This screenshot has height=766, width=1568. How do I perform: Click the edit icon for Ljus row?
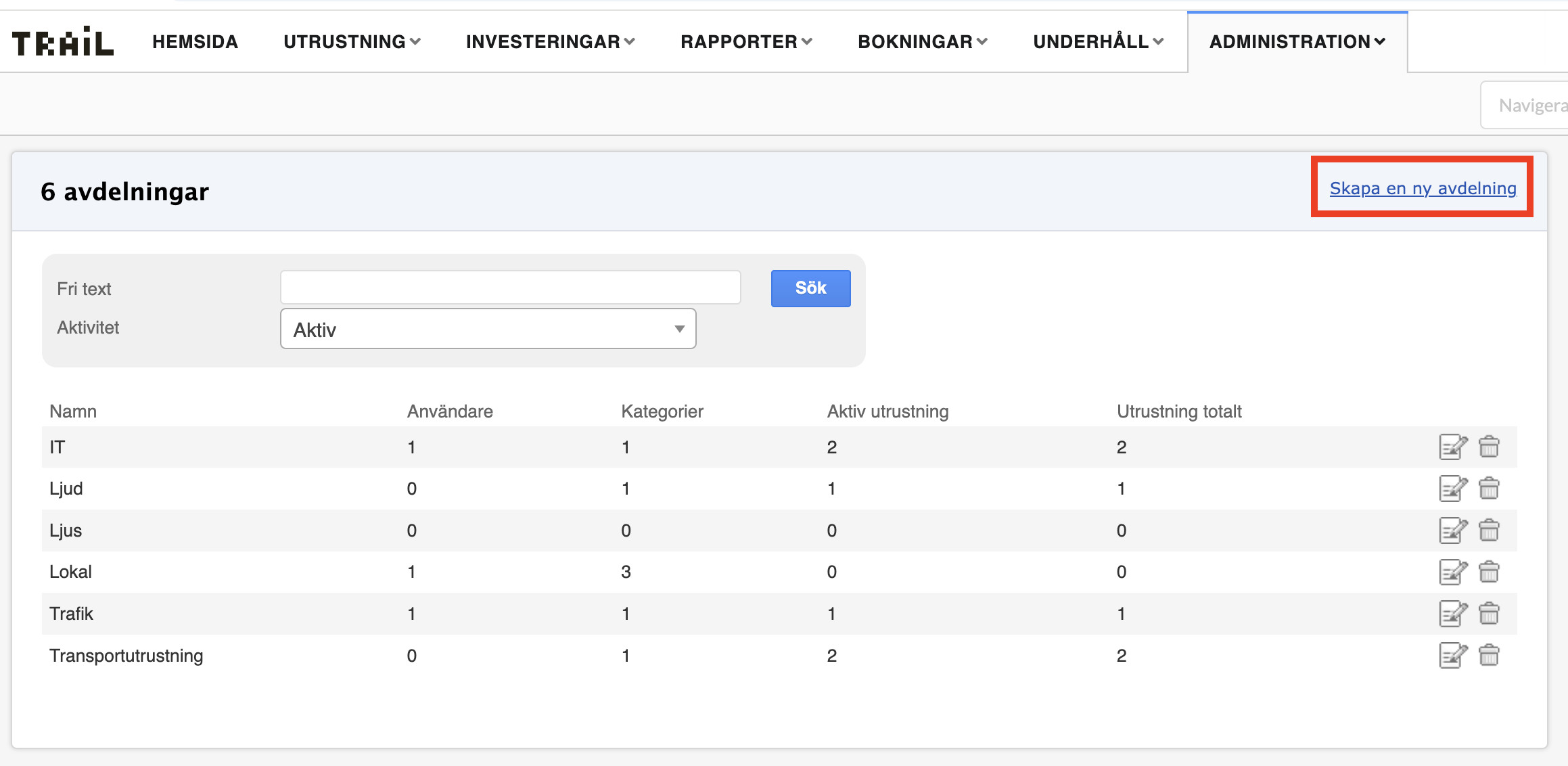click(x=1452, y=531)
